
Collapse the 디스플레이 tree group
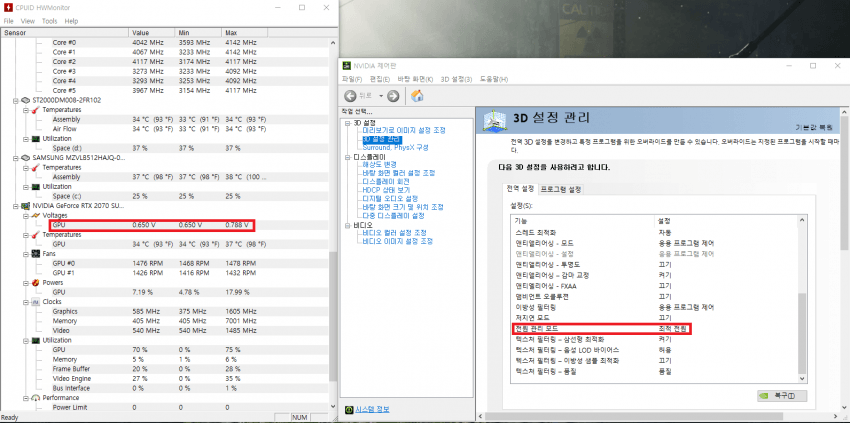[349, 157]
